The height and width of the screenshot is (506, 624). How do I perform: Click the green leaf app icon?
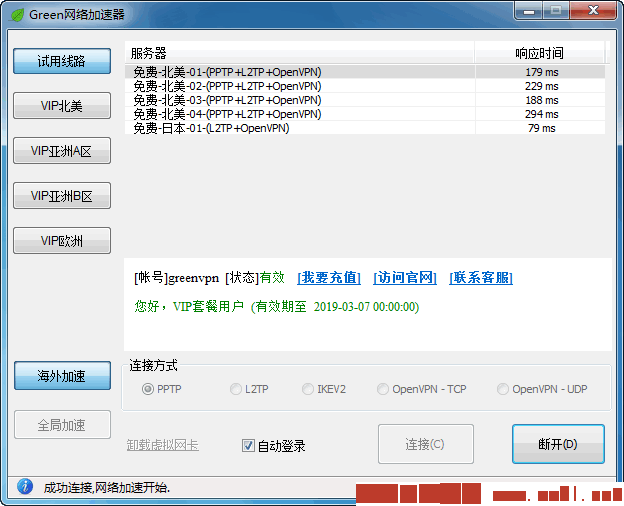17,15
